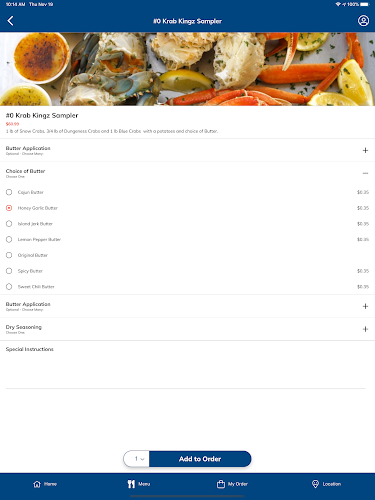Tap the Honey Garlic Butter $0.35 price
The image size is (375, 500).
point(363,208)
